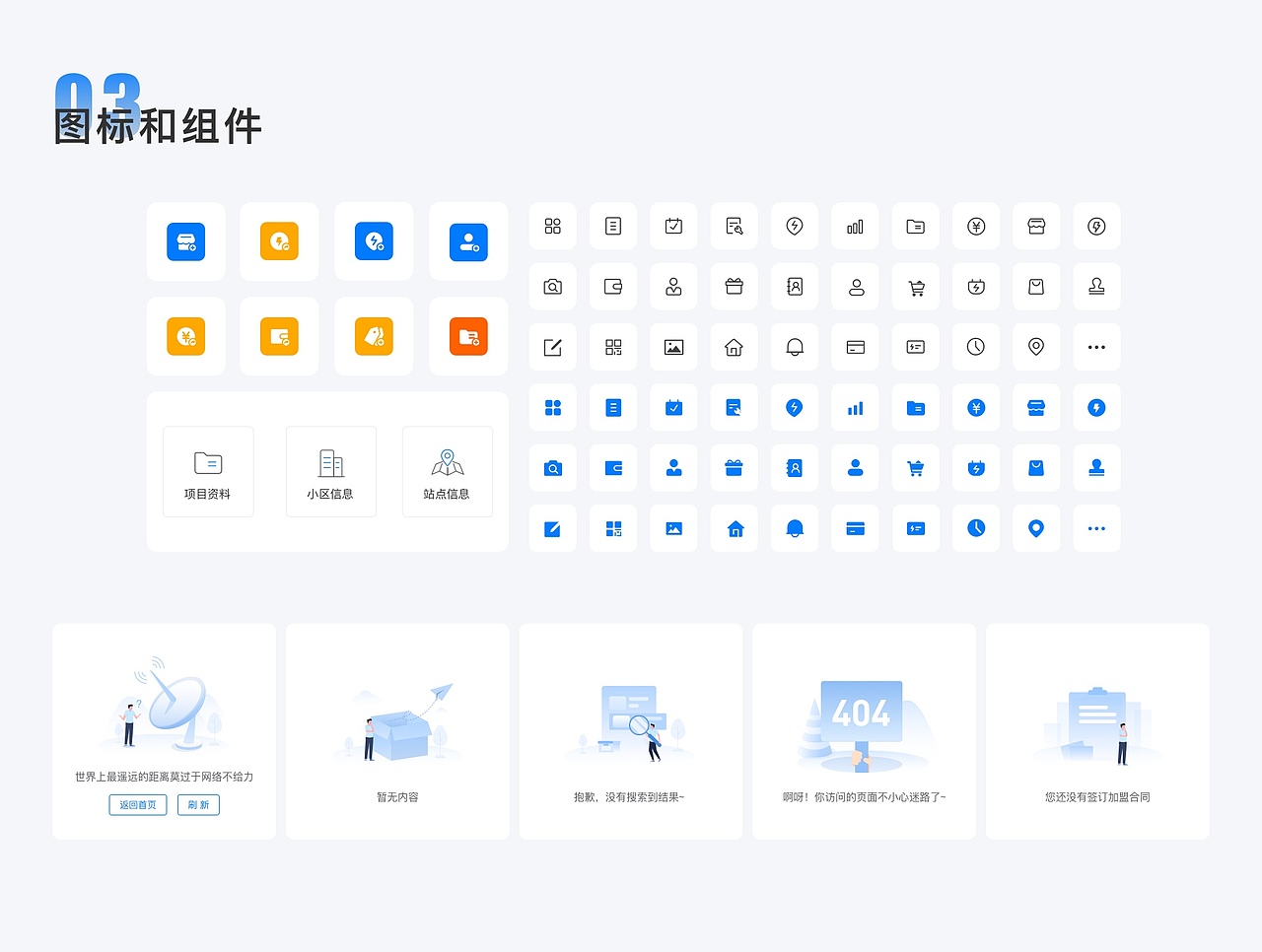Select the outlined stamp seal icon
The image size is (1262, 952).
coord(1096,286)
